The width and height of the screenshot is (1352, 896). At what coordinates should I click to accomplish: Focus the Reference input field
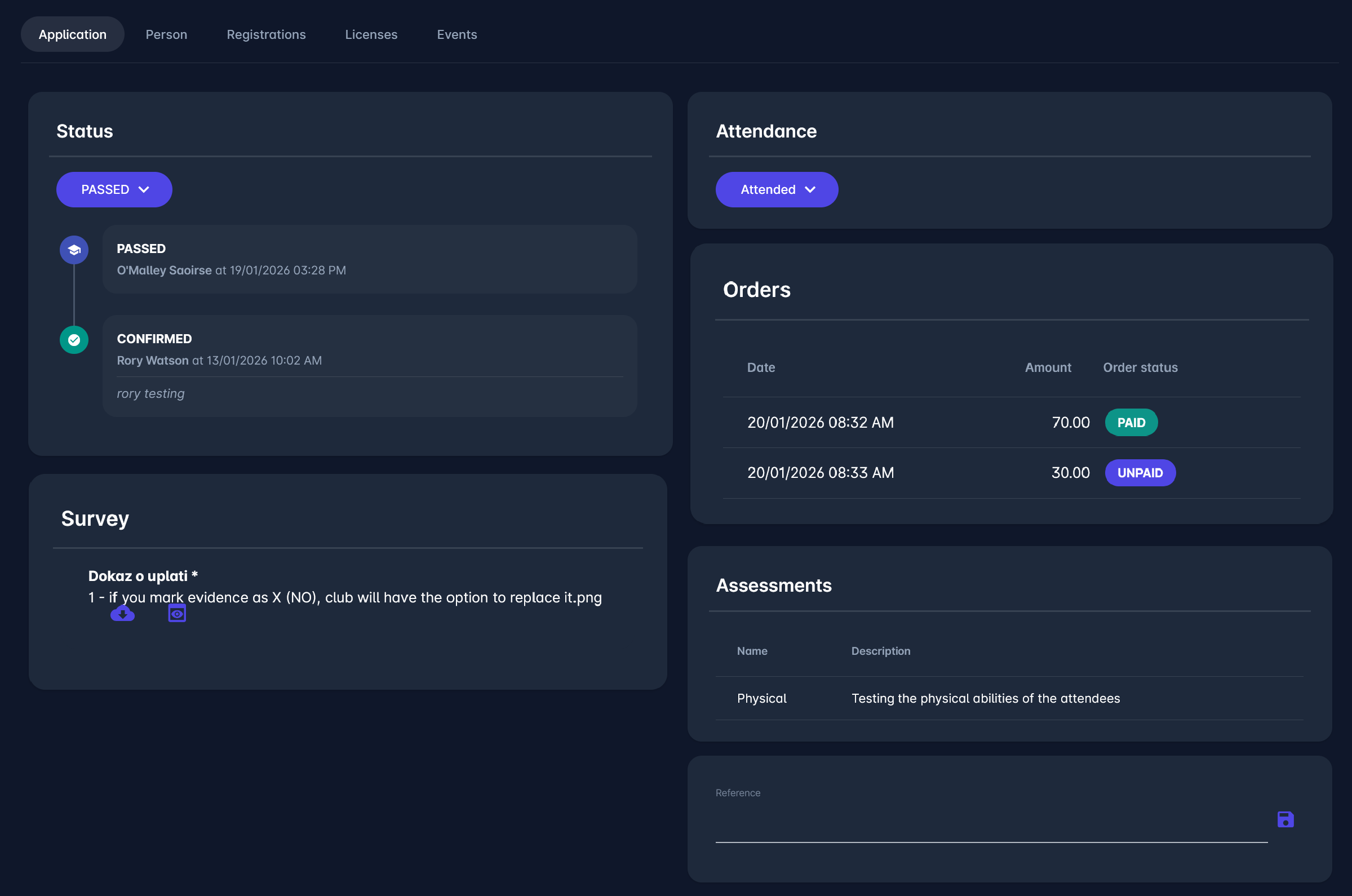[991, 826]
